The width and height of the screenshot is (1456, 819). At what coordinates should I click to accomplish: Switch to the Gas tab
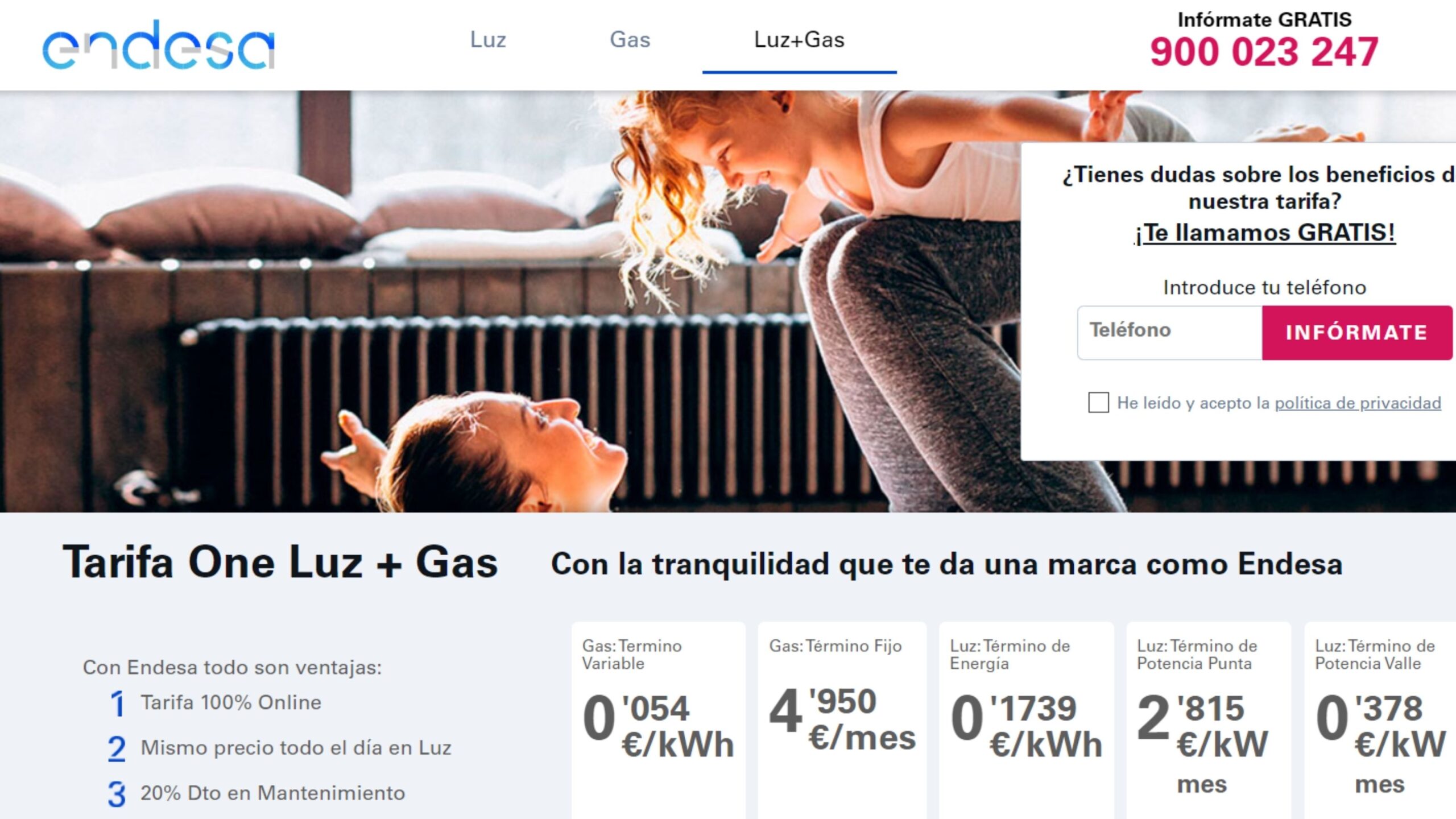pos(630,40)
